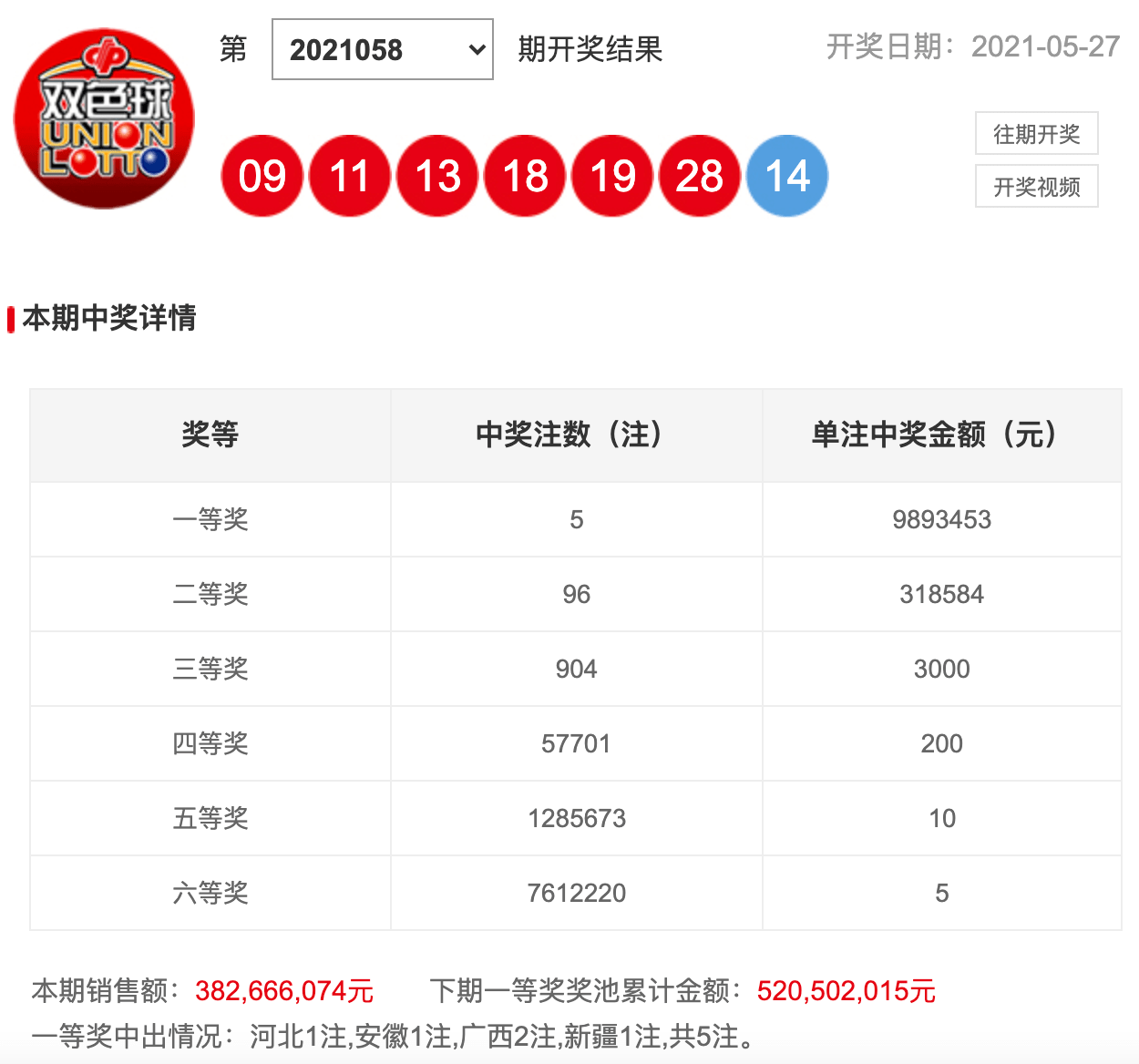
Task: Click red ball number 11
Action: coord(350,176)
